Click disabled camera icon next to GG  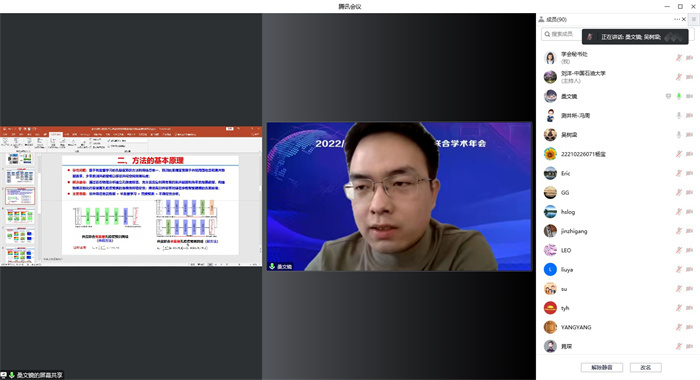690,192
